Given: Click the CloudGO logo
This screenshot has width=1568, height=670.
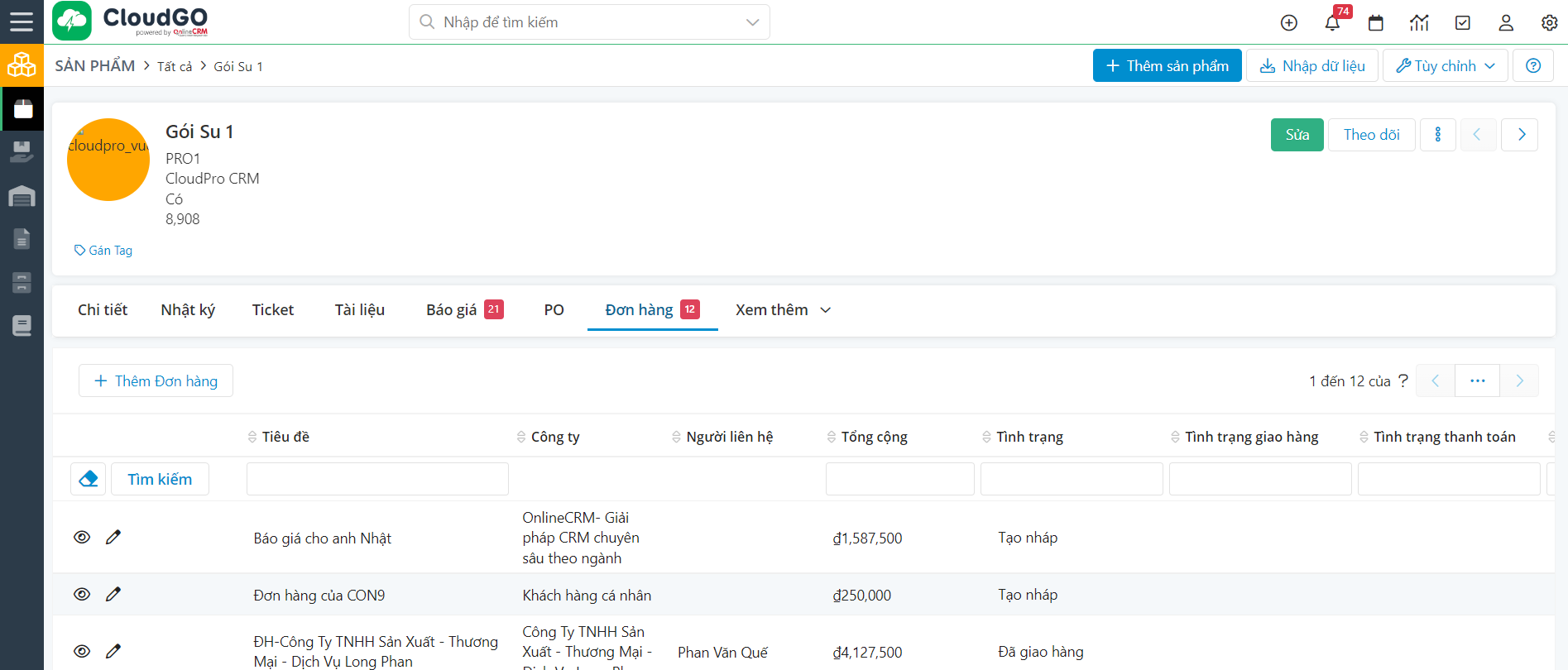Looking at the screenshot, I should pyautogui.click(x=131, y=22).
